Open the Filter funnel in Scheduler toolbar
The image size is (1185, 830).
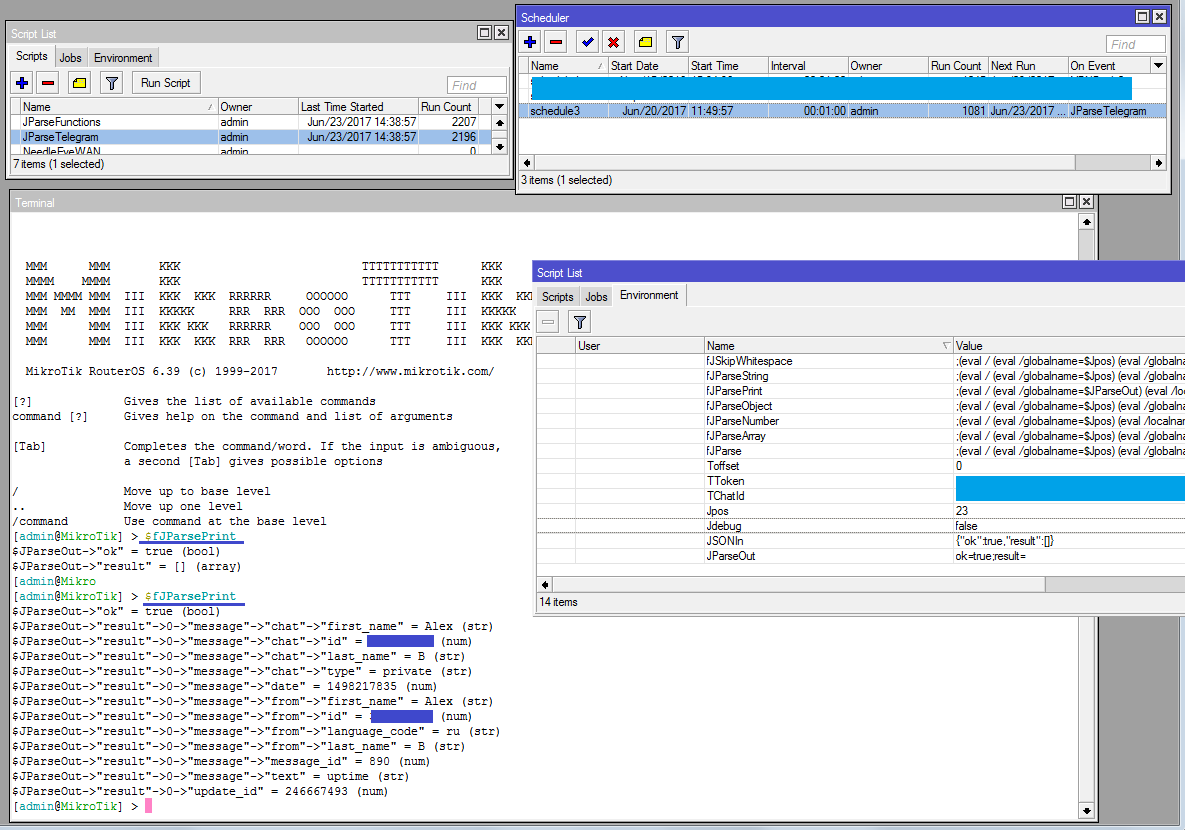(678, 42)
